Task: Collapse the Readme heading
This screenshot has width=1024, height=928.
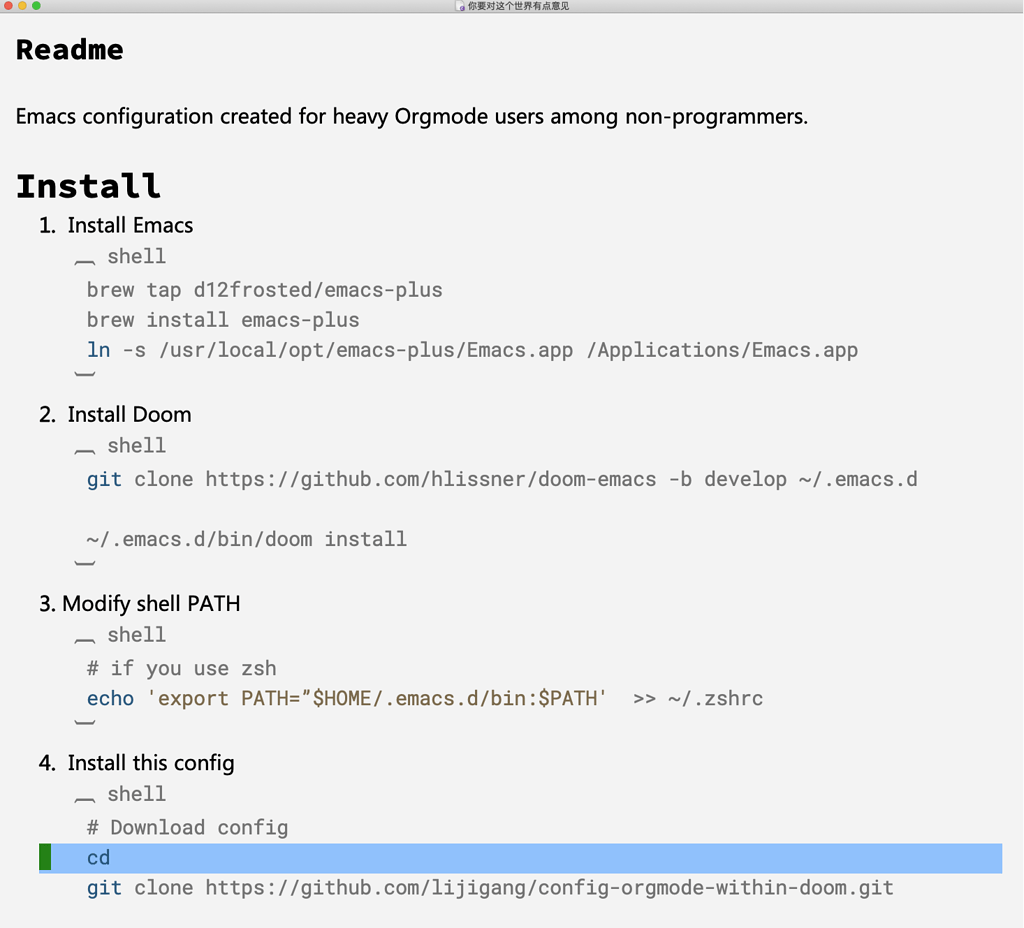Action: click(70, 50)
